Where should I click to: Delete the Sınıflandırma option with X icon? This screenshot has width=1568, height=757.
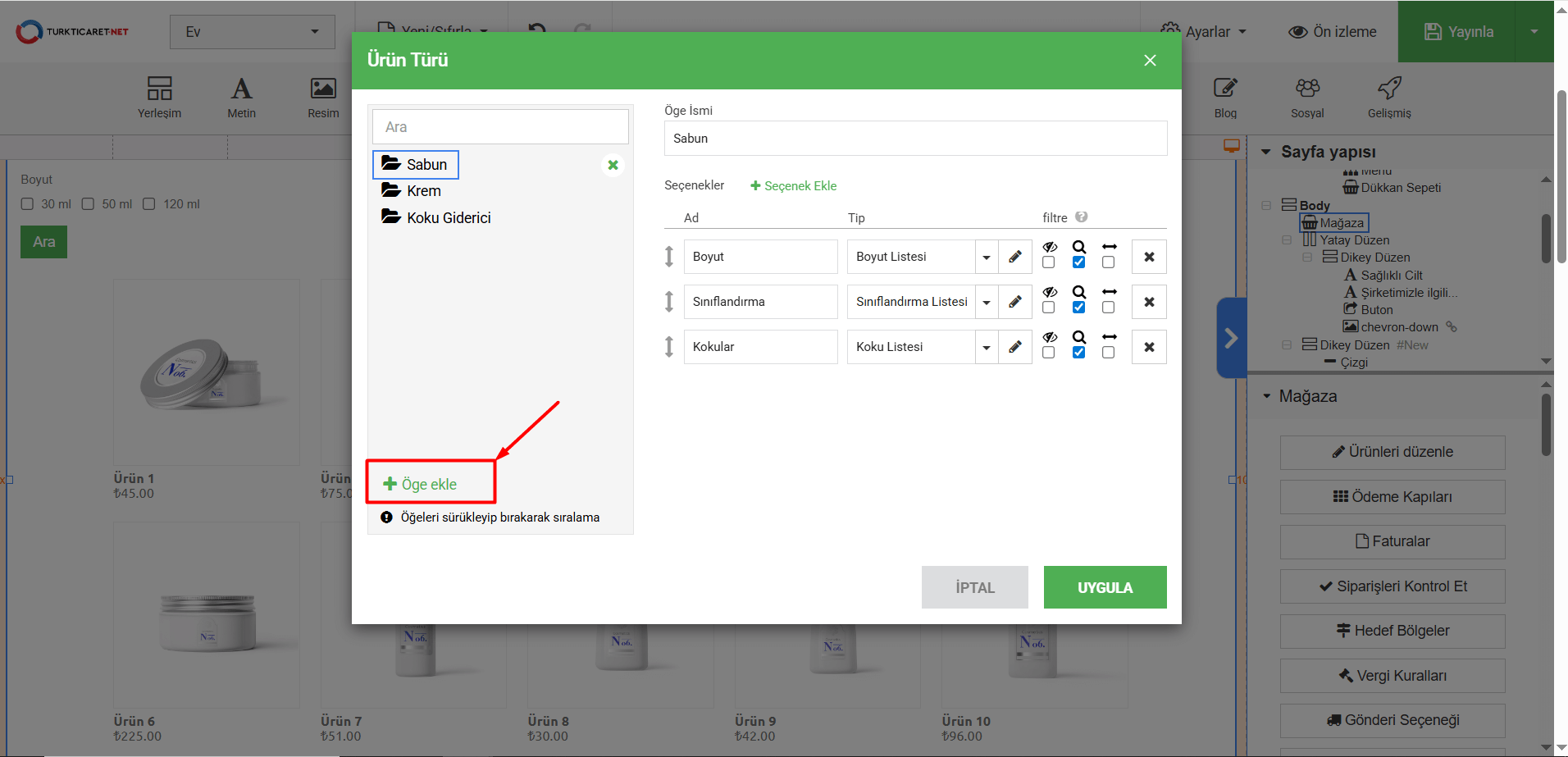coord(1148,302)
